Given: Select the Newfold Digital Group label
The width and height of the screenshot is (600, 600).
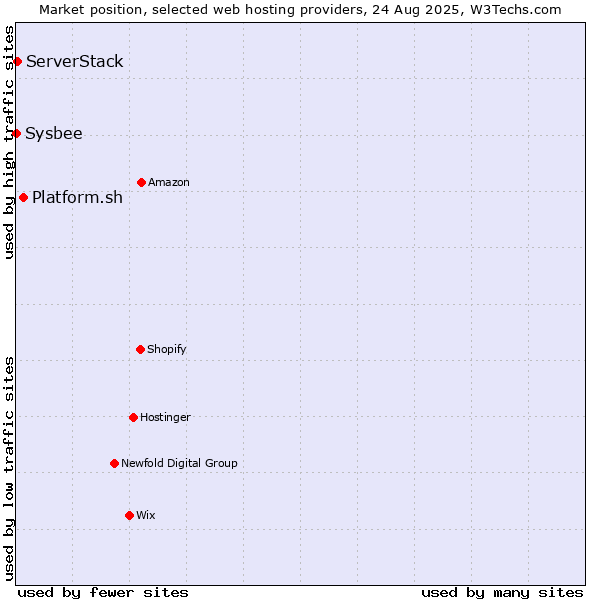Looking at the screenshot, I should 179,463.
